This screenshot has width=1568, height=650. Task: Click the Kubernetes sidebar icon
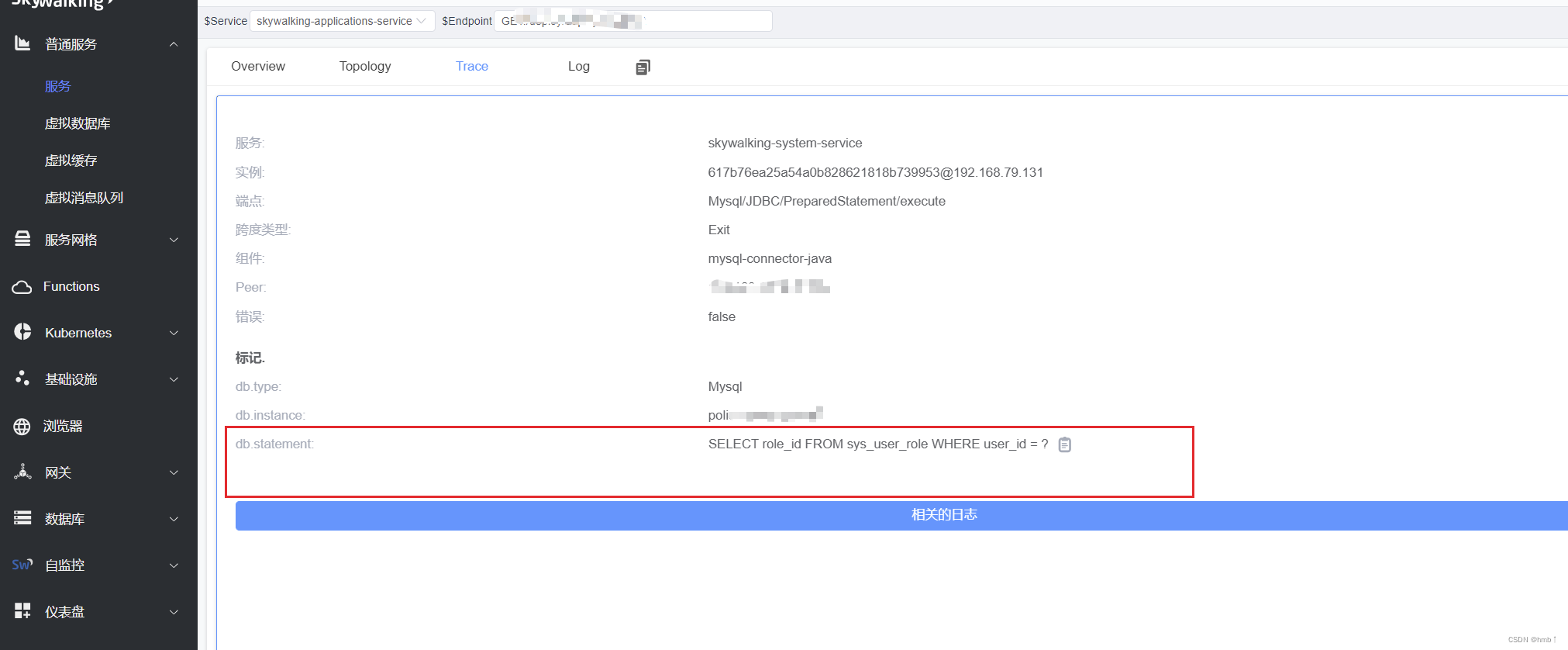(22, 332)
